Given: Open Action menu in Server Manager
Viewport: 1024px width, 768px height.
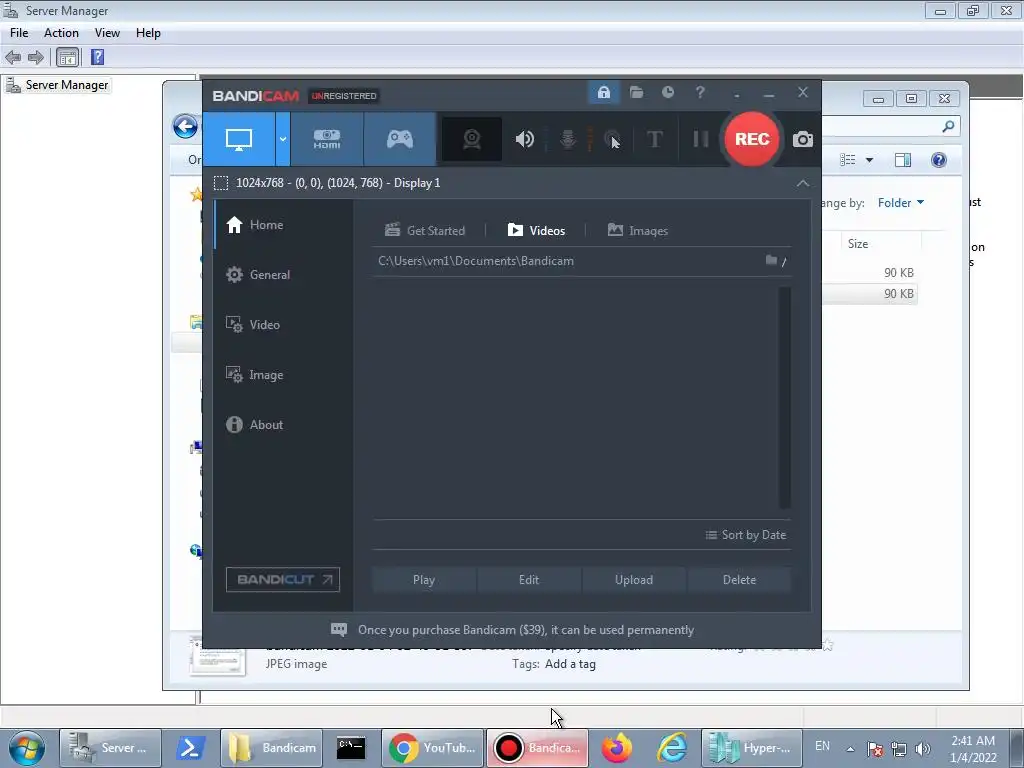Looking at the screenshot, I should click(x=61, y=33).
